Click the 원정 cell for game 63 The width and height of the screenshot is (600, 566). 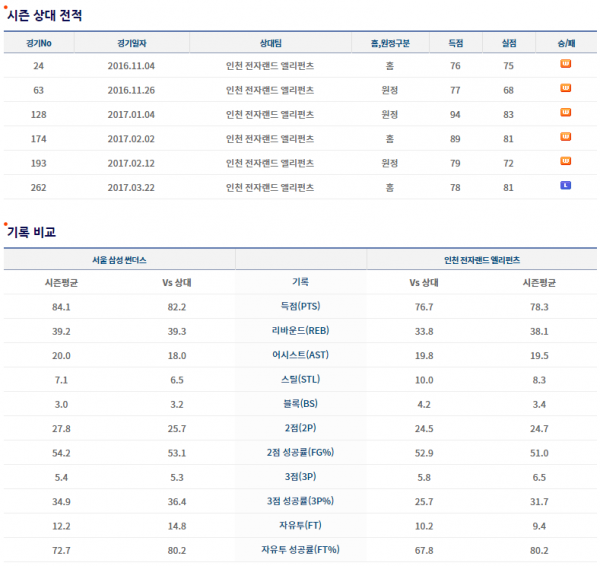point(390,90)
